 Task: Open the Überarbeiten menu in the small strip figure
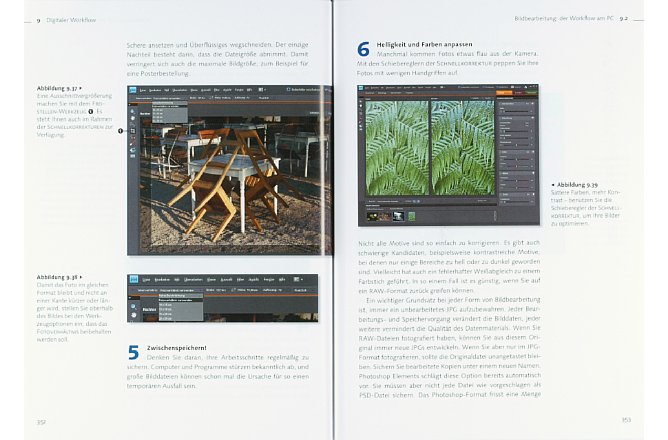(x=193, y=280)
